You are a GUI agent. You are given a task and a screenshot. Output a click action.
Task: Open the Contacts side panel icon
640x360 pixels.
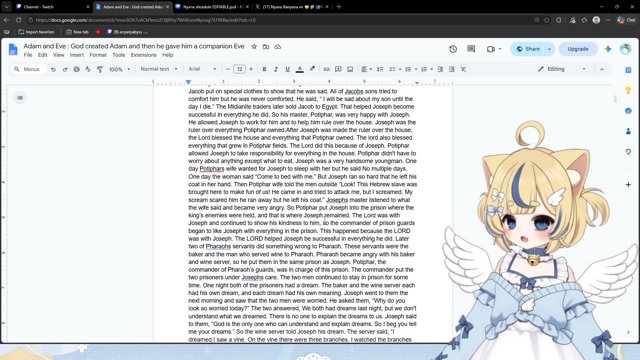click(x=628, y=131)
